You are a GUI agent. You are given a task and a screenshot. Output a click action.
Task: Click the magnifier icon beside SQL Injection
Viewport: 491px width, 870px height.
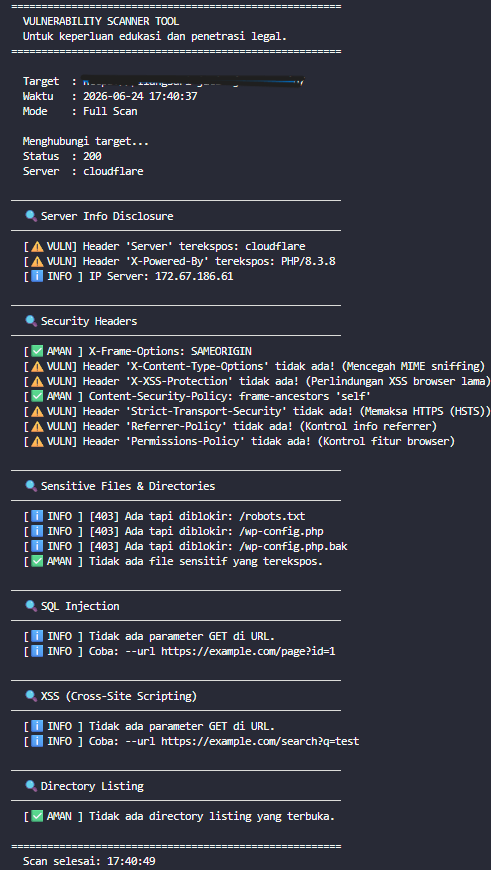click(x=31, y=606)
